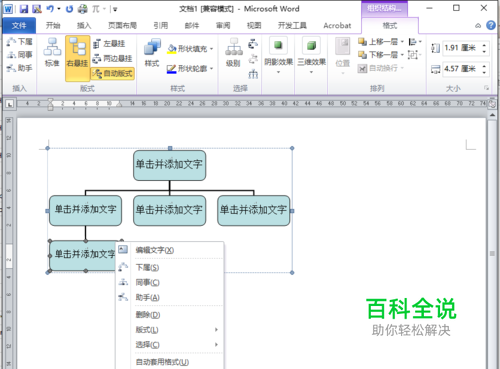Viewport: 500px width, 369px height.
Task: Click the 位置 position button
Action: tap(343, 56)
